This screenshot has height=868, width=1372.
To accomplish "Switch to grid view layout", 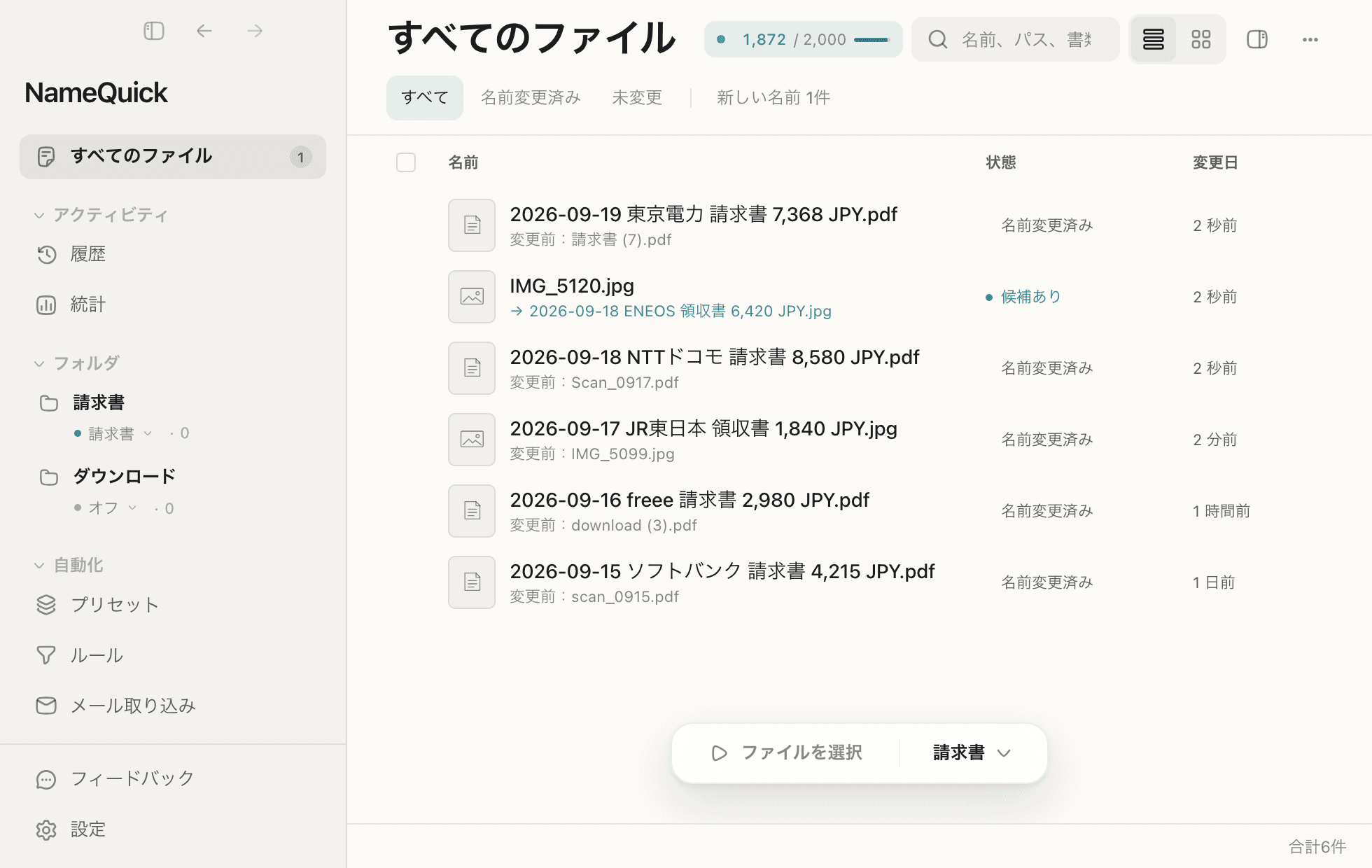I will (x=1201, y=39).
